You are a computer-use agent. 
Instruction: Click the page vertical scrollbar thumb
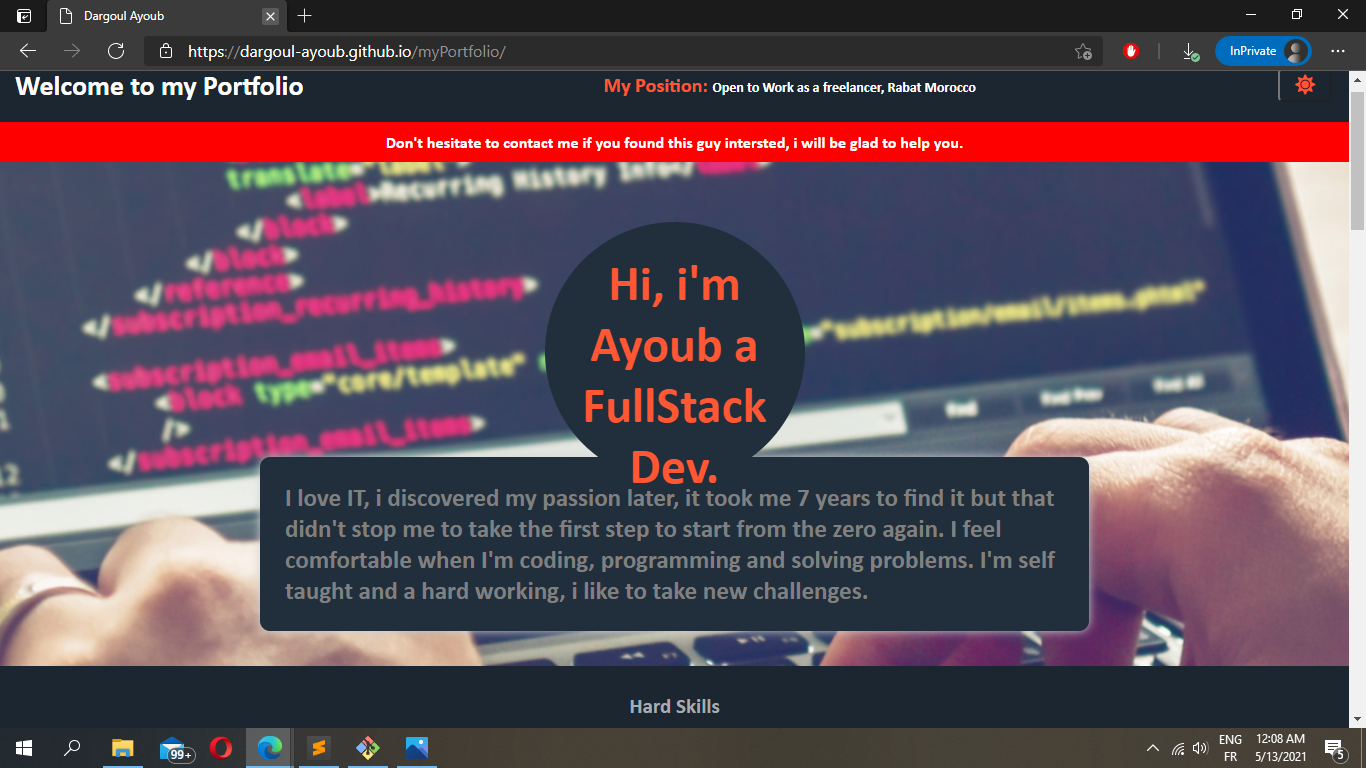1357,160
